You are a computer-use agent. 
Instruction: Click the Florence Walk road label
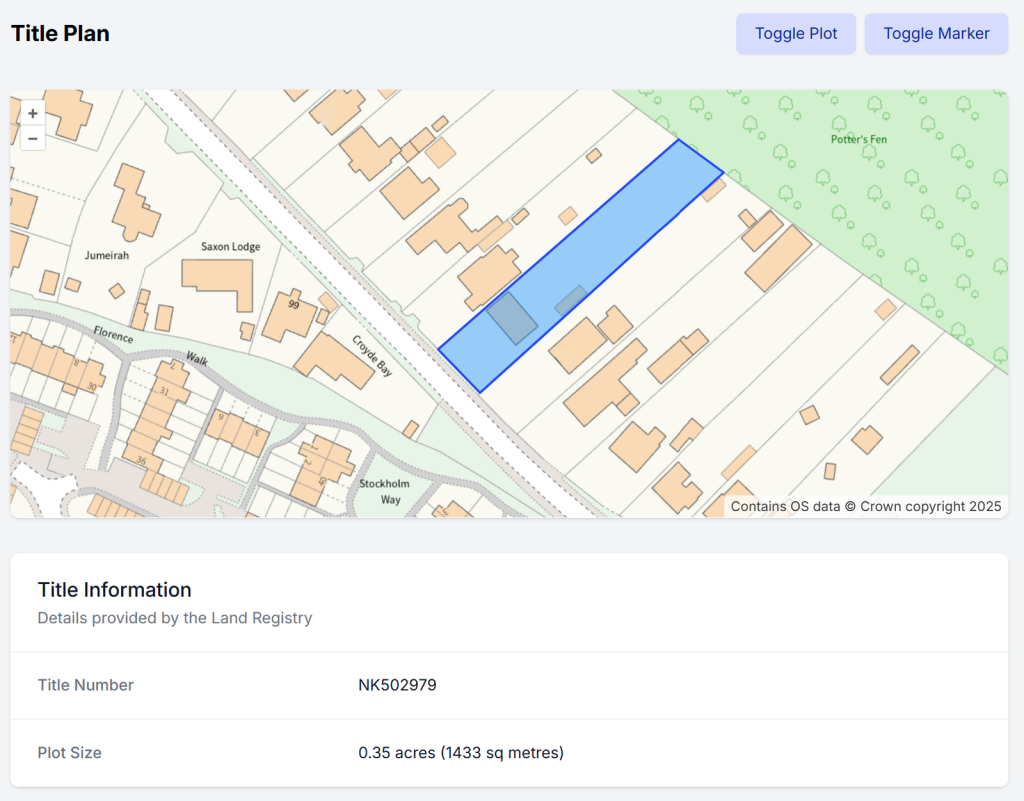point(148,346)
